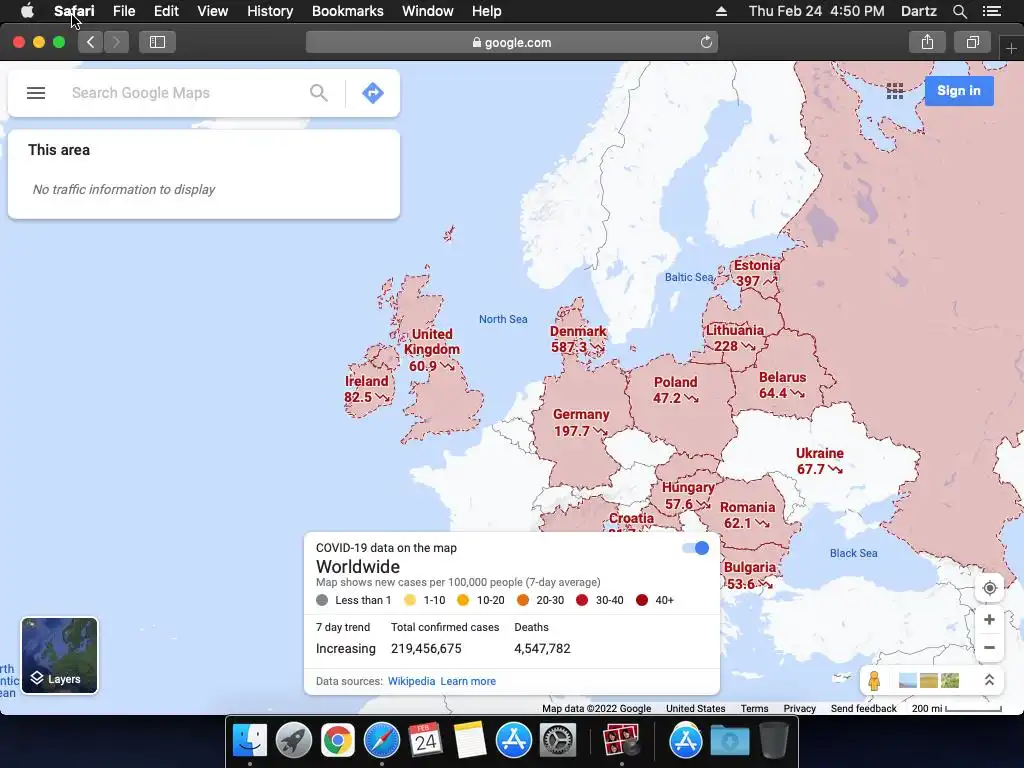Click the search magnifier in Maps
This screenshot has width=1024, height=768.
(x=319, y=93)
